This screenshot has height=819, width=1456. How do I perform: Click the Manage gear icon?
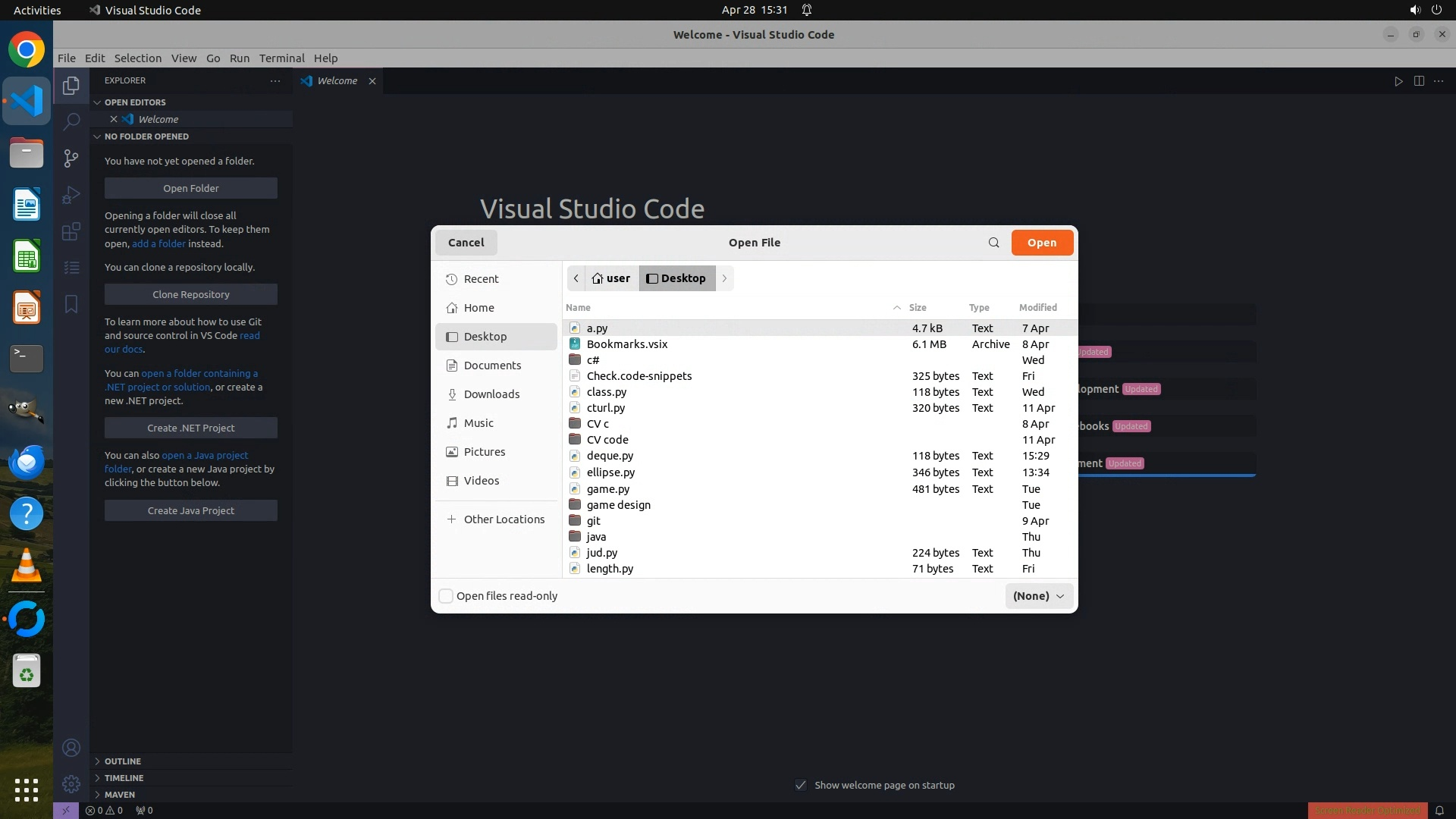(71, 783)
